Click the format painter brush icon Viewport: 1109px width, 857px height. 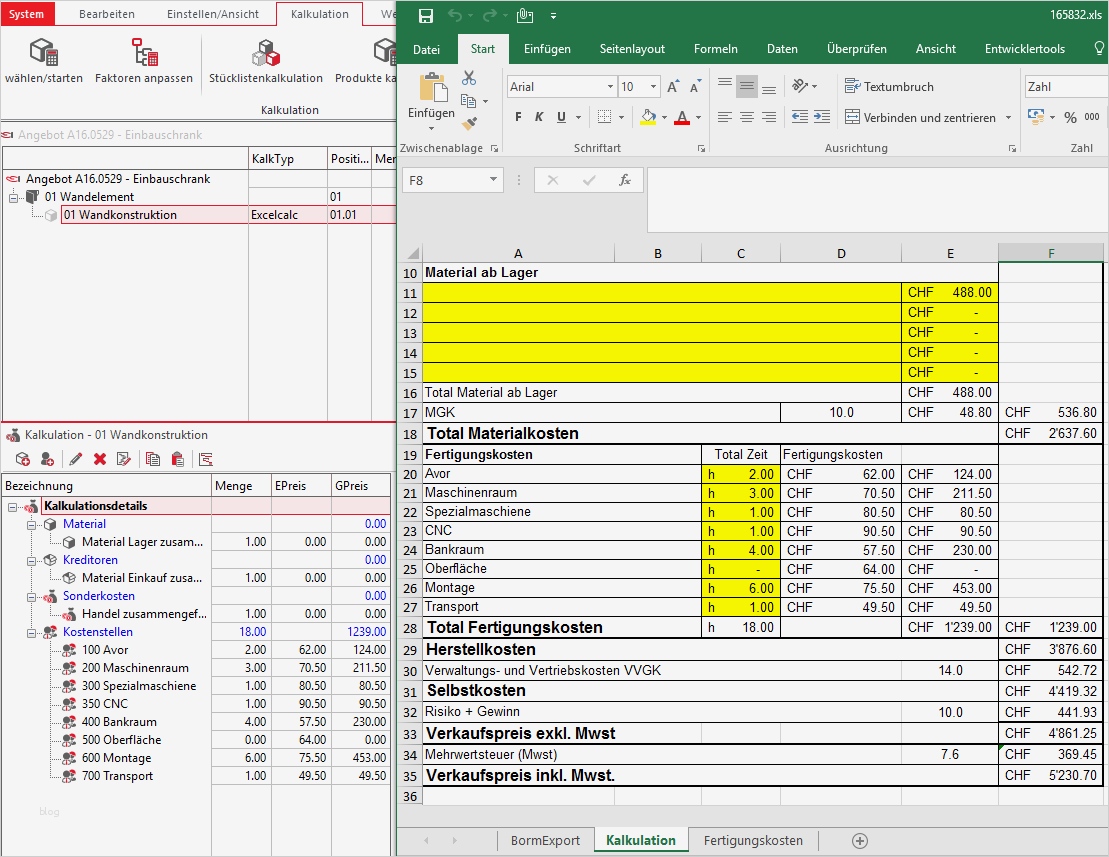(x=468, y=124)
